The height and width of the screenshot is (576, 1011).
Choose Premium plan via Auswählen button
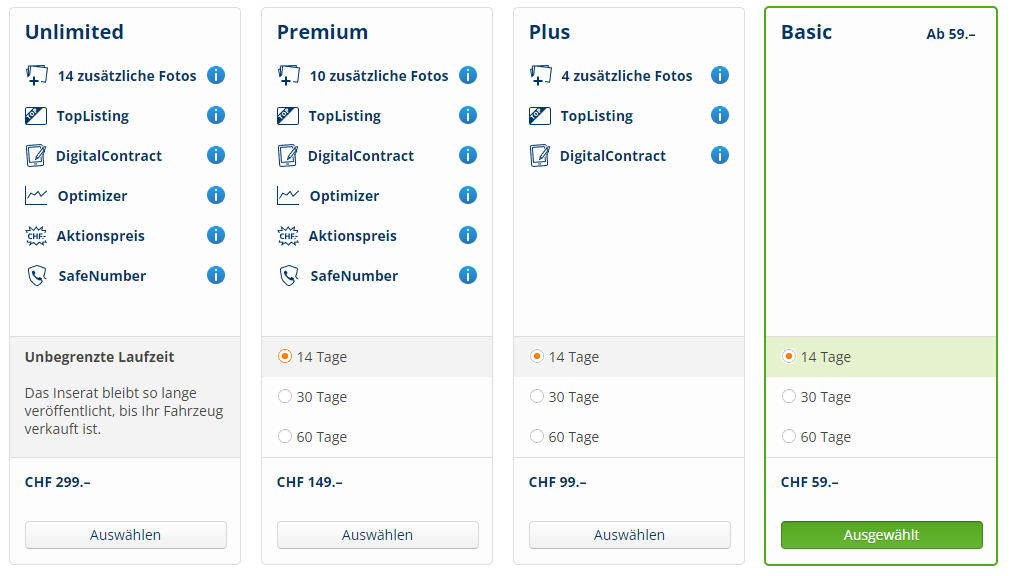(x=377, y=535)
